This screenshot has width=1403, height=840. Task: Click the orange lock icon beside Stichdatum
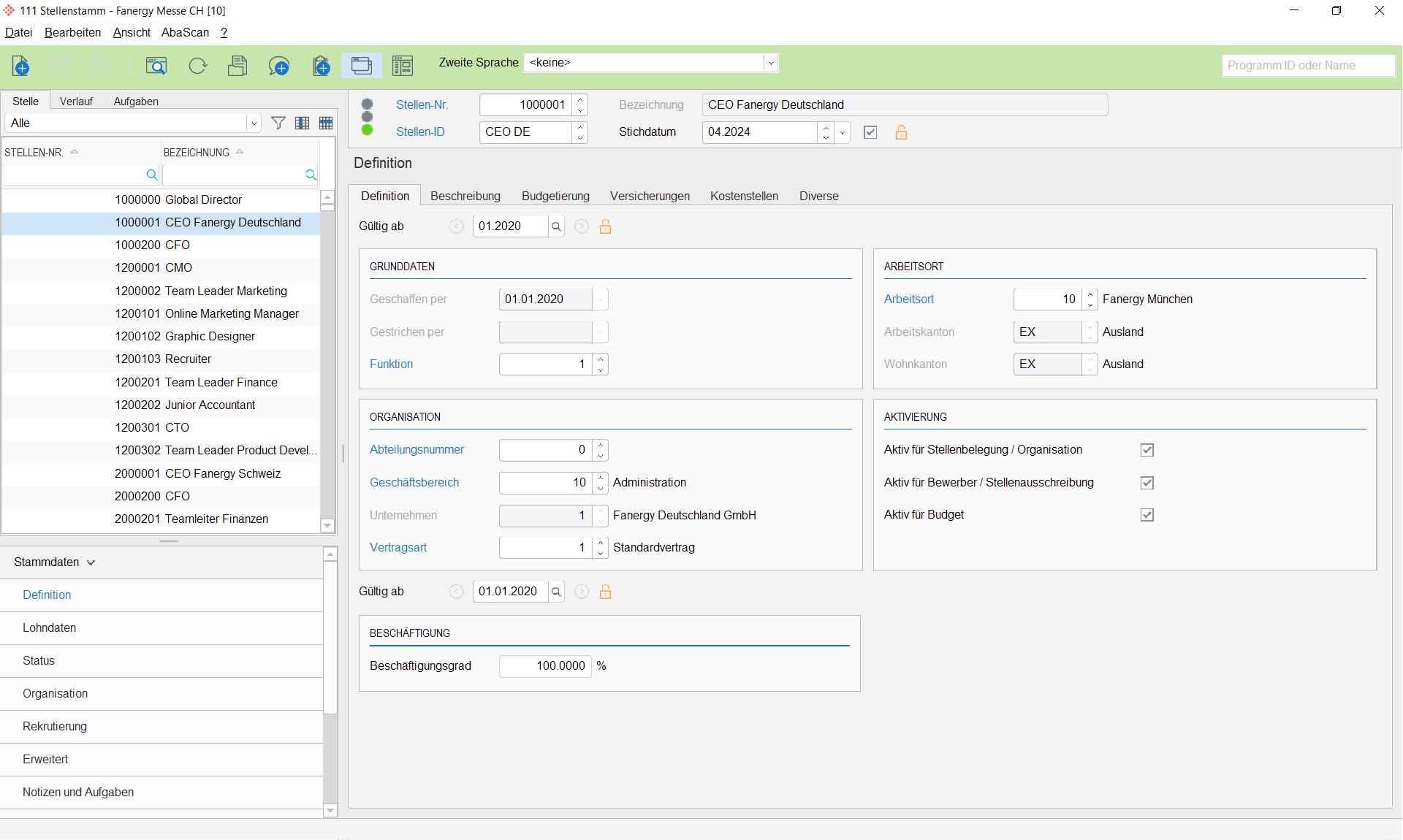901,132
